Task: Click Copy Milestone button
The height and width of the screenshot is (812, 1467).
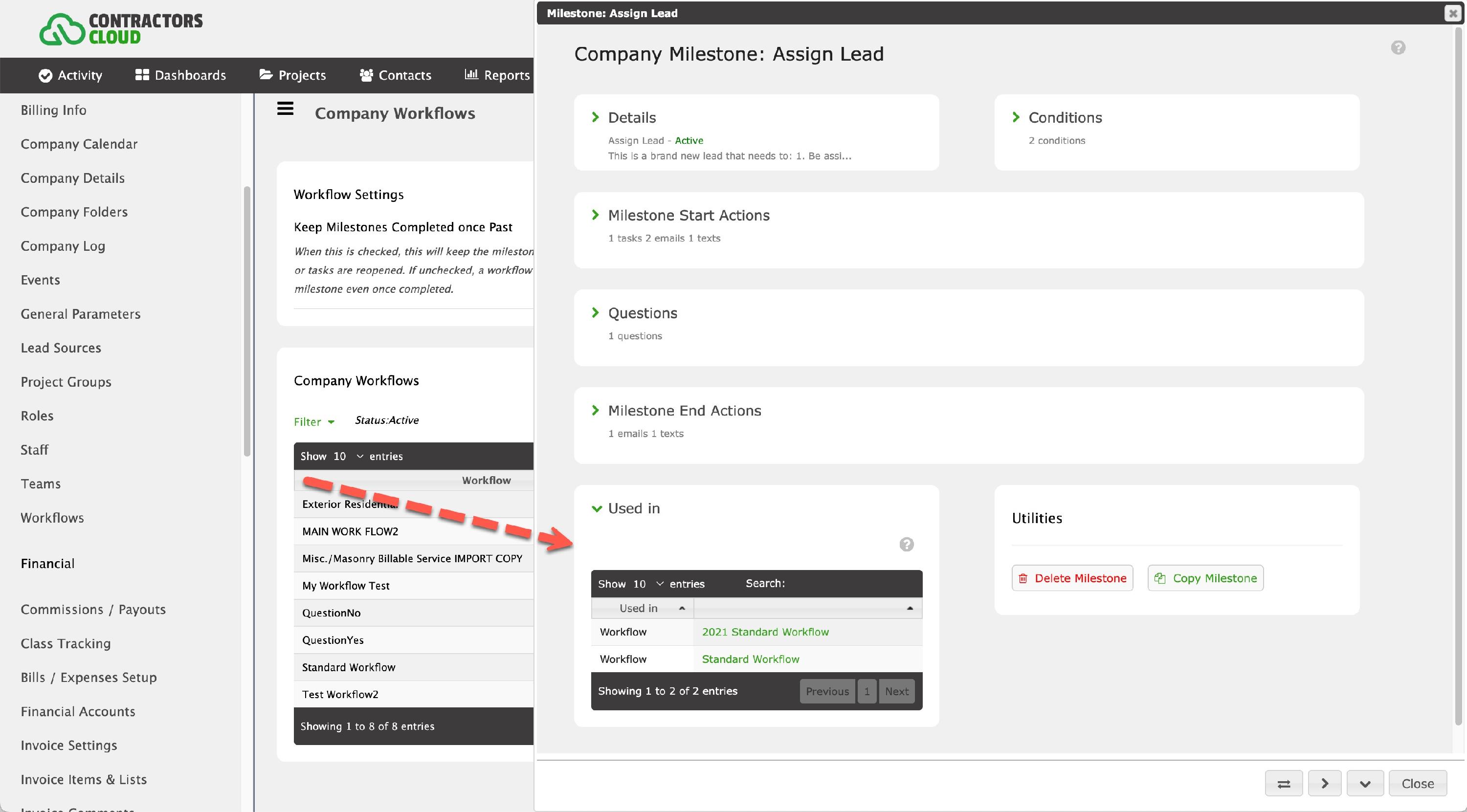Action: tap(1205, 578)
